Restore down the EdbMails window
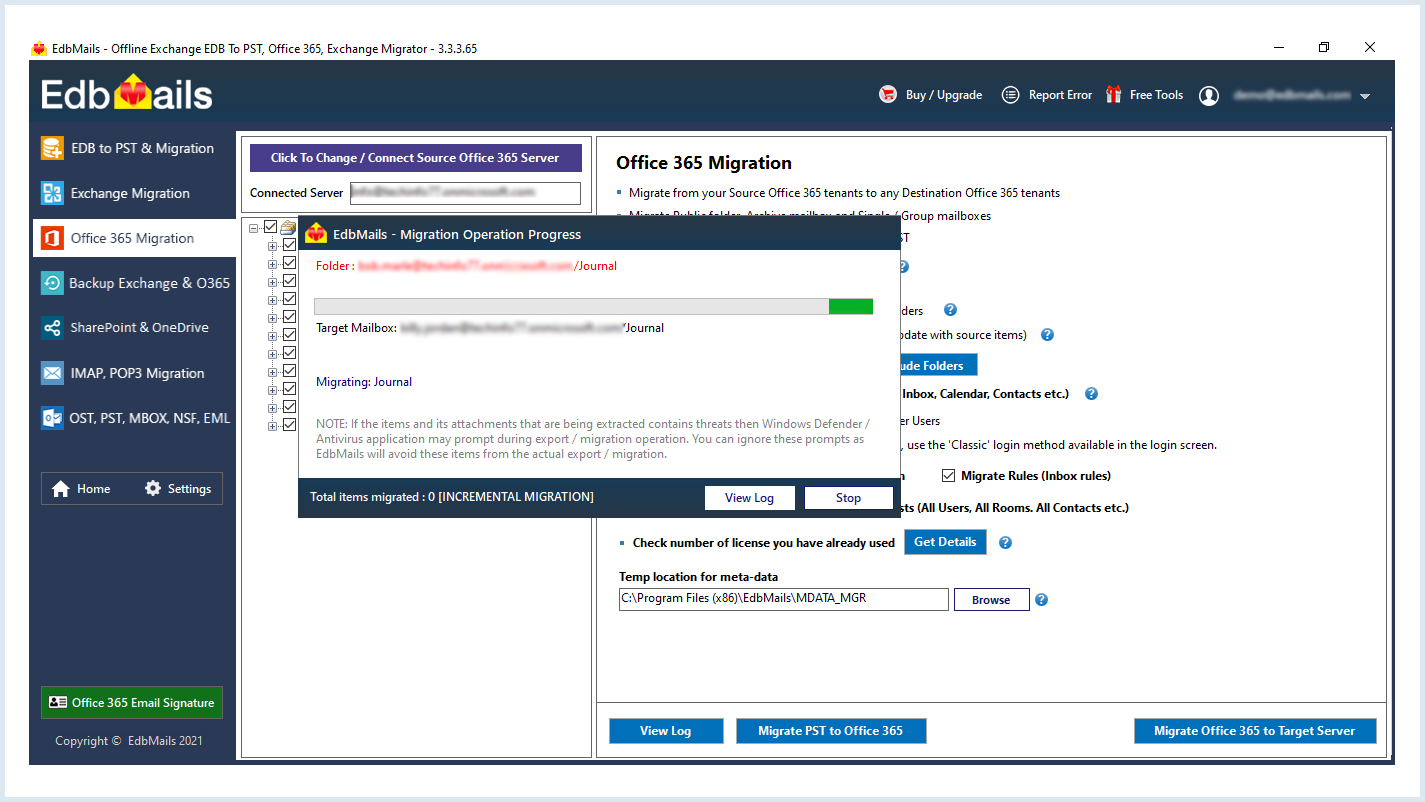Viewport: 1425px width, 802px height. coord(1324,47)
